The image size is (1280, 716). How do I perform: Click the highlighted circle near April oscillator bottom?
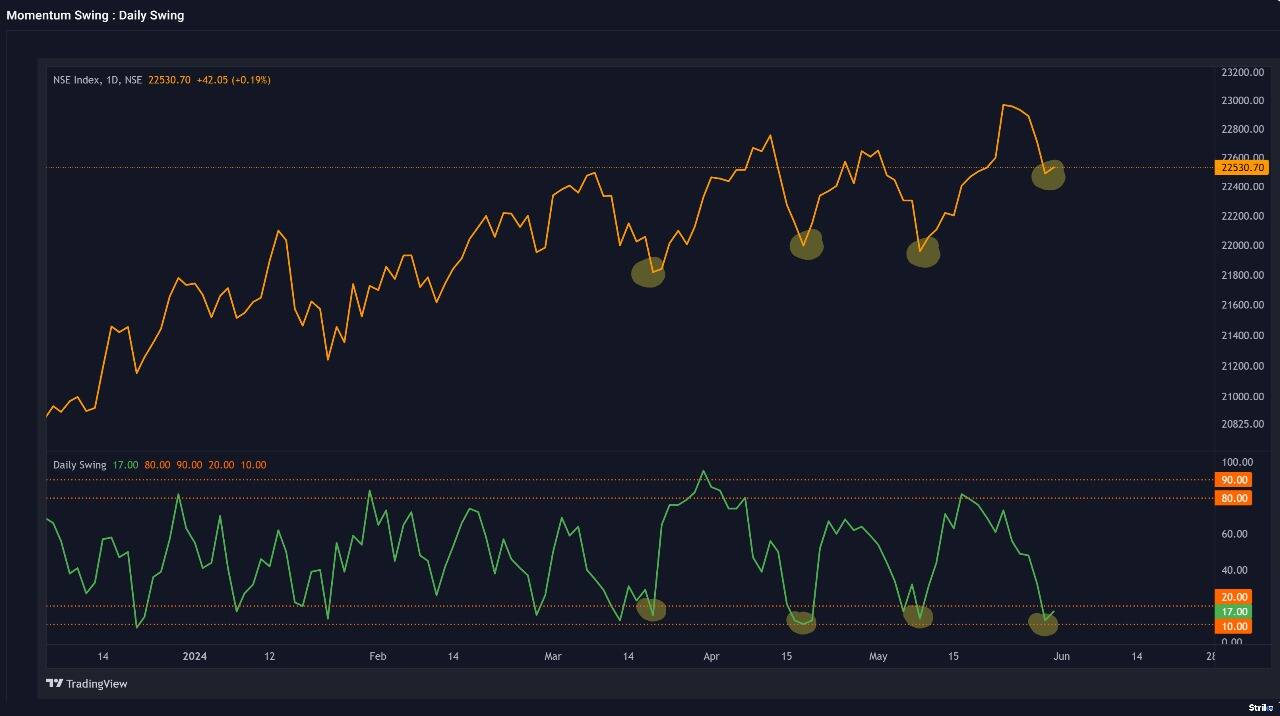[x=801, y=623]
